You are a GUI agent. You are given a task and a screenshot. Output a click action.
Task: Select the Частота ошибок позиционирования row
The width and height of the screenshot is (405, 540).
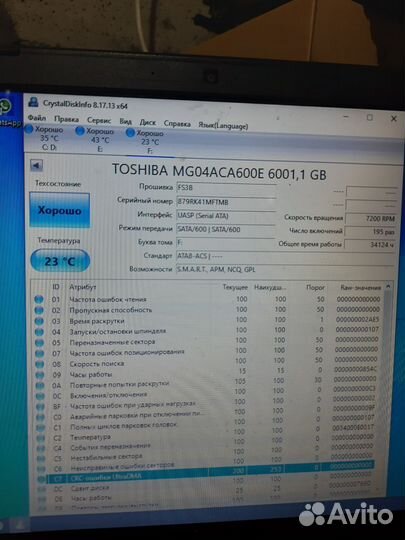(208, 351)
